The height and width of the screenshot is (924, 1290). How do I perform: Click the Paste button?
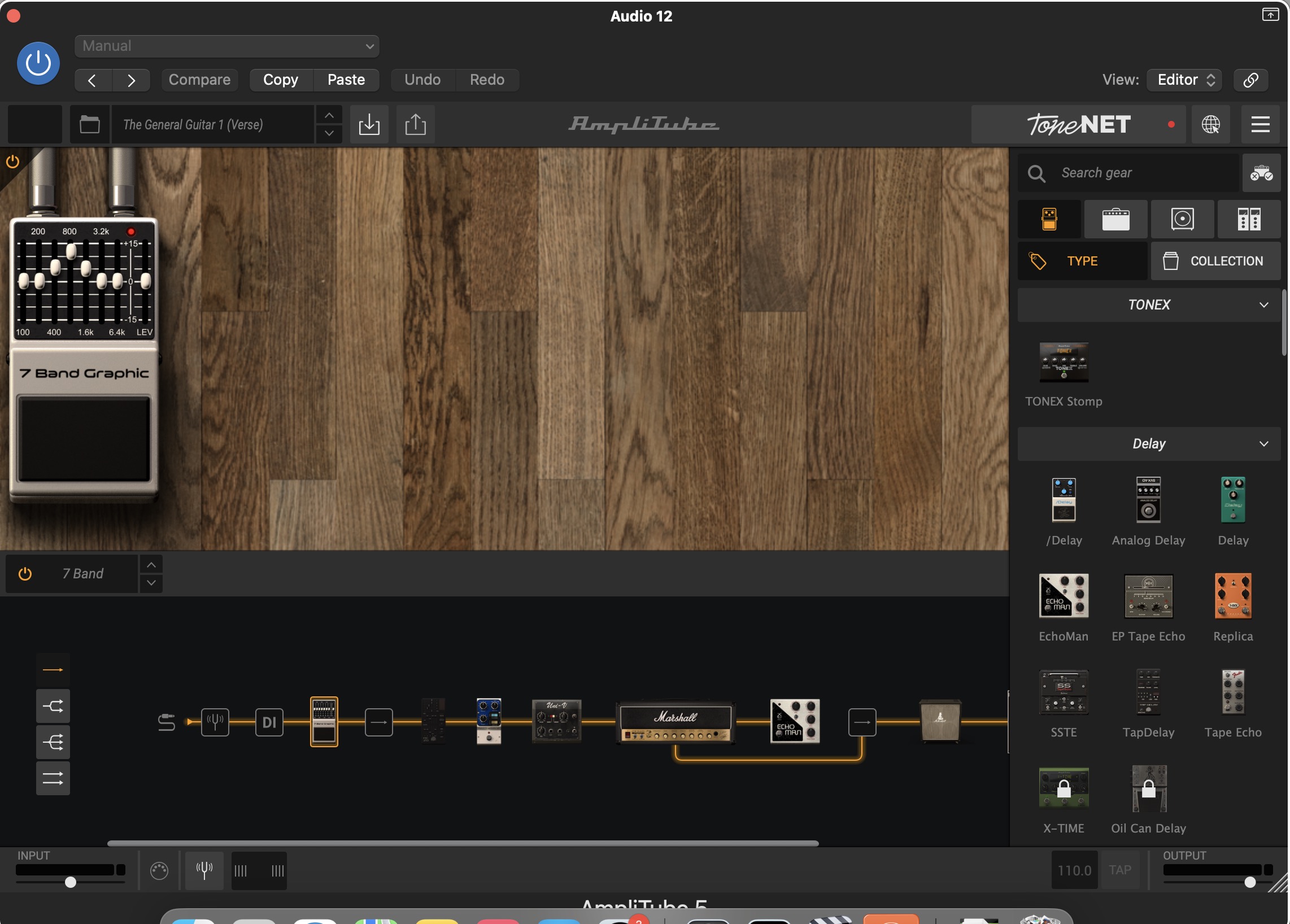pyautogui.click(x=346, y=80)
